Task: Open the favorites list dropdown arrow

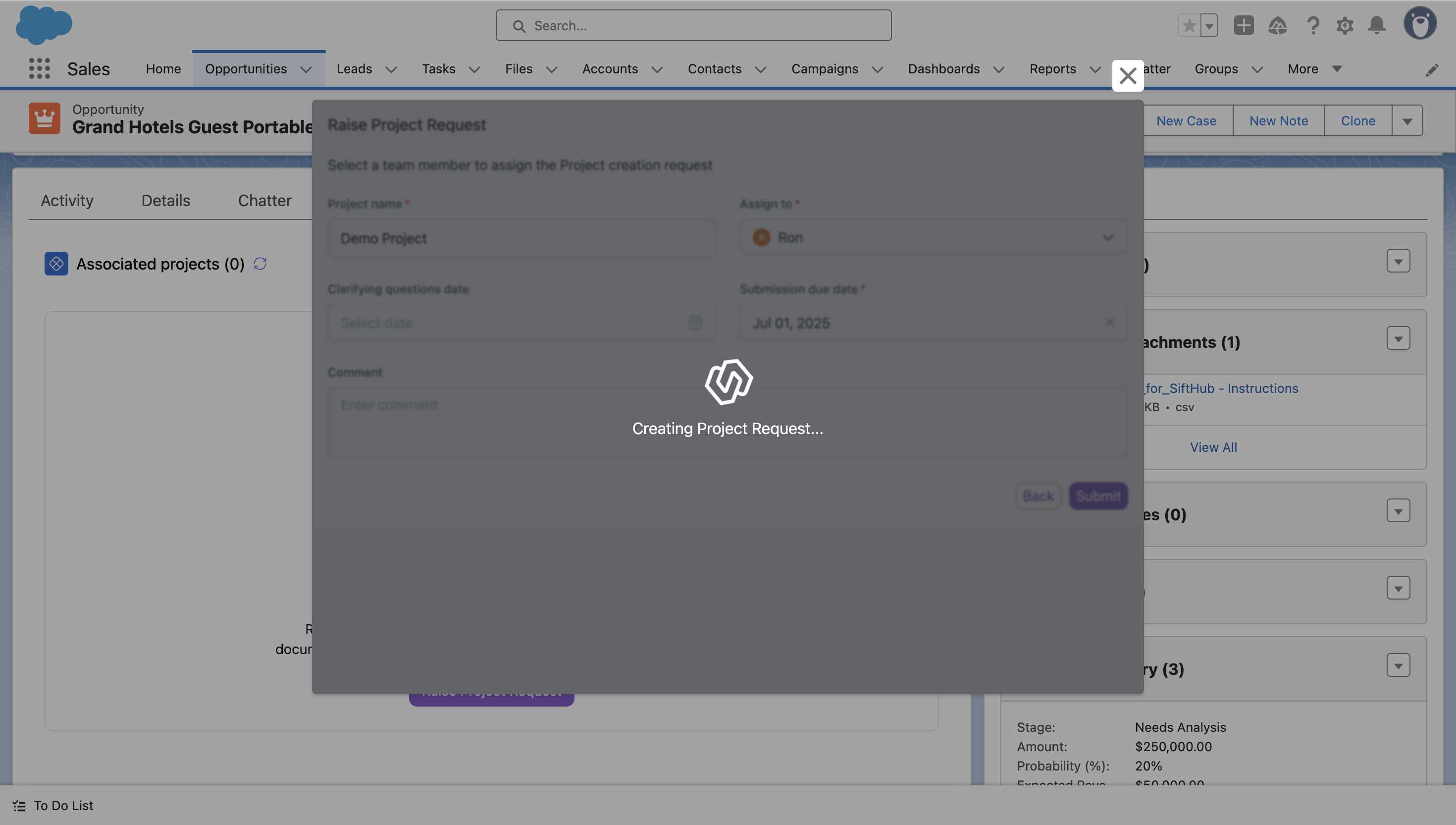Action: [1209, 25]
